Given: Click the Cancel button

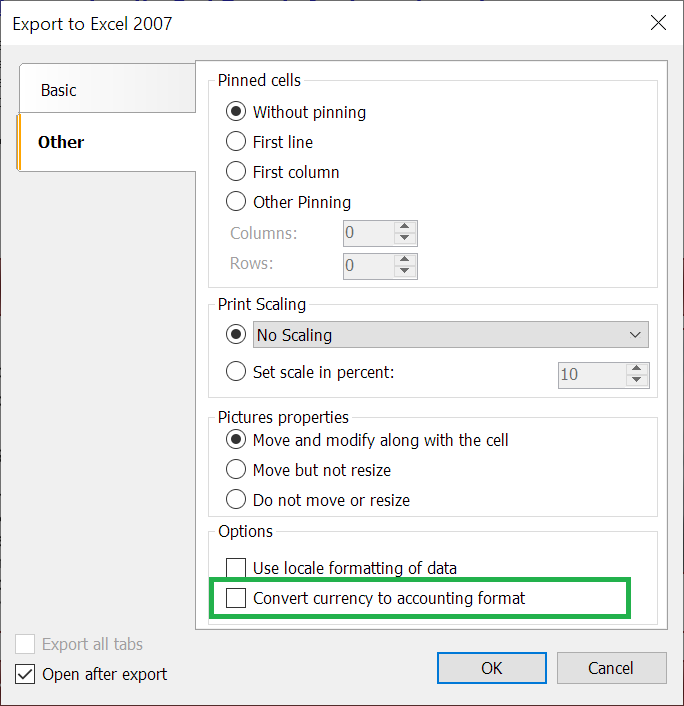Looking at the screenshot, I should click(612, 668).
